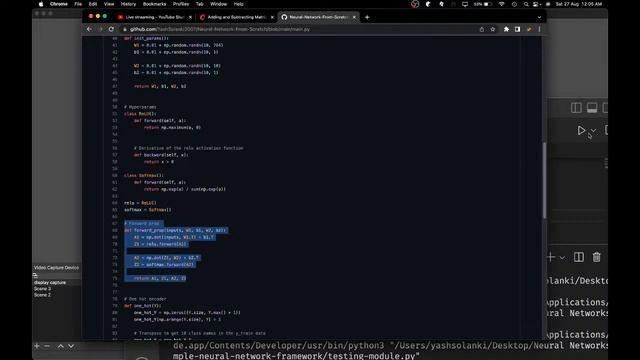Image resolution: width=640 pixels, height=360 pixels.
Task: Reload the GitHub page
Action: [111, 29]
